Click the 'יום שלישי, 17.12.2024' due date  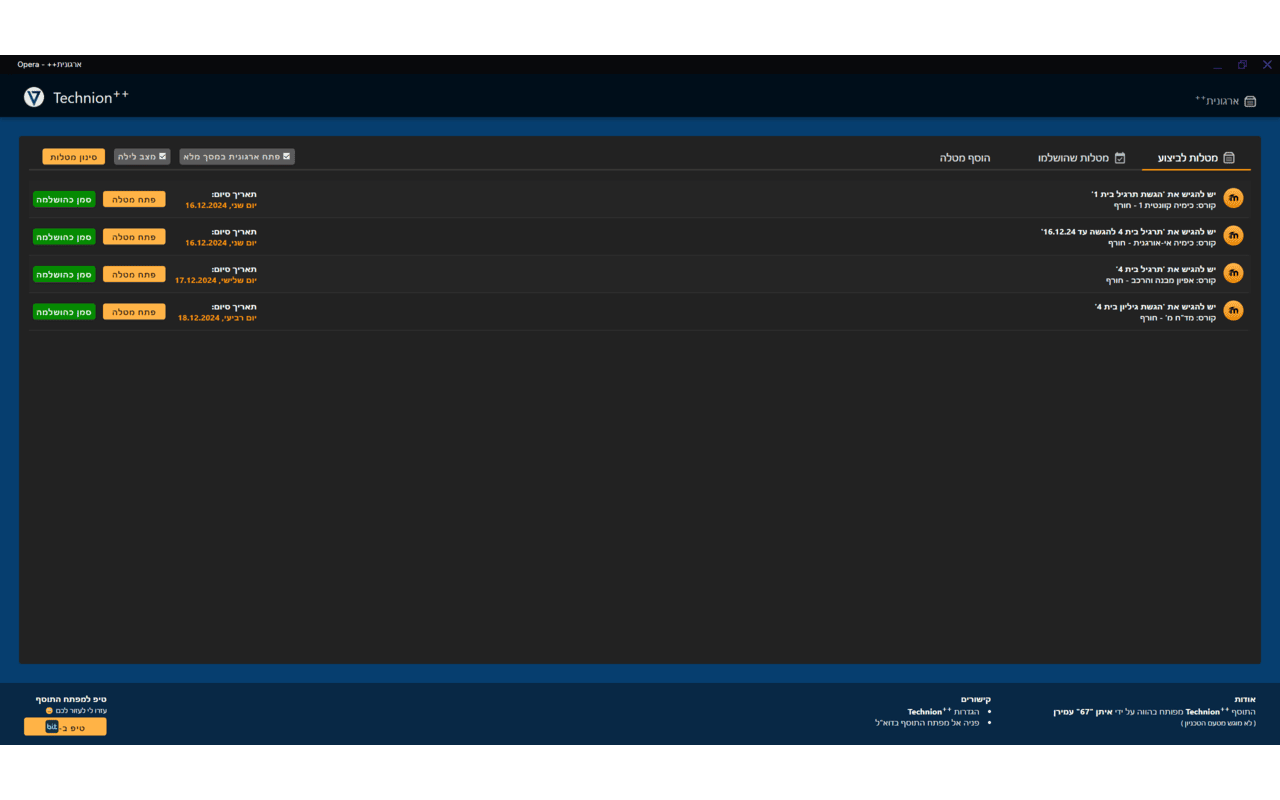[x=216, y=280]
